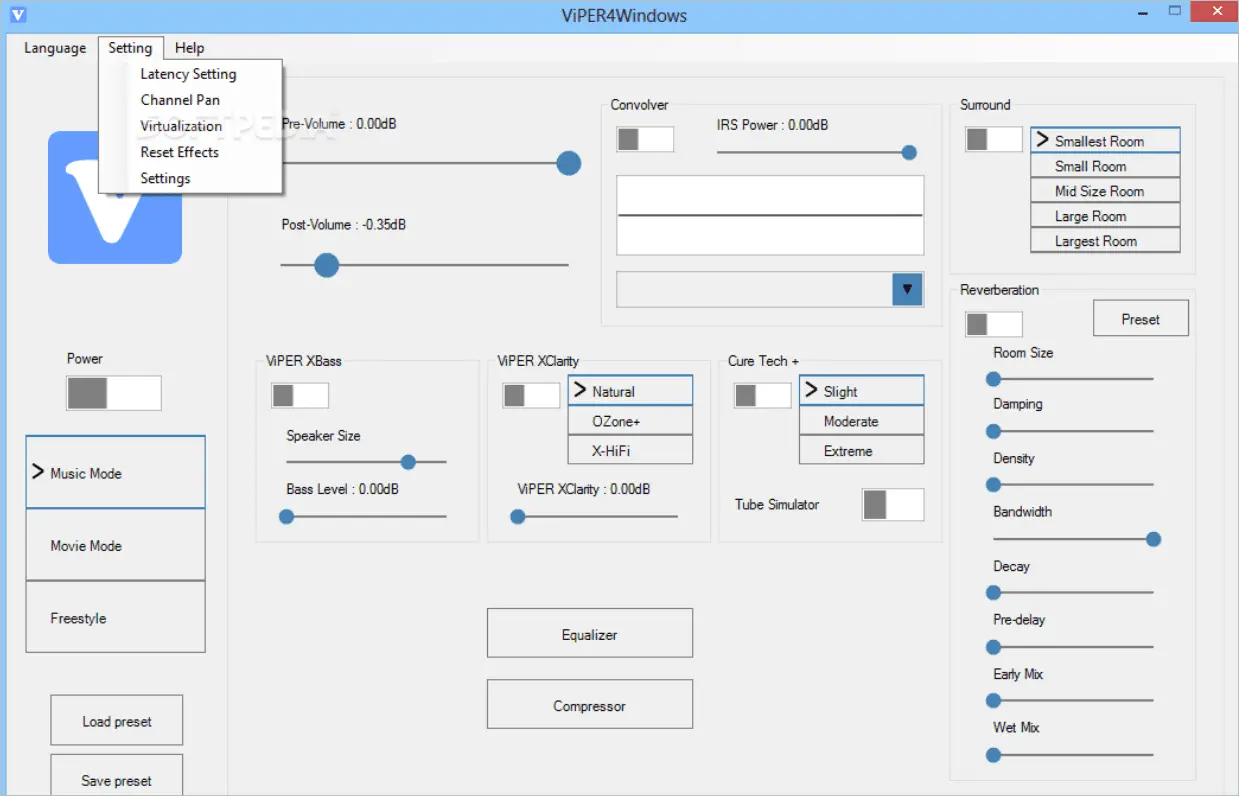Select Smallest Room surround option
The width and height of the screenshot is (1239, 796).
tap(1106, 140)
